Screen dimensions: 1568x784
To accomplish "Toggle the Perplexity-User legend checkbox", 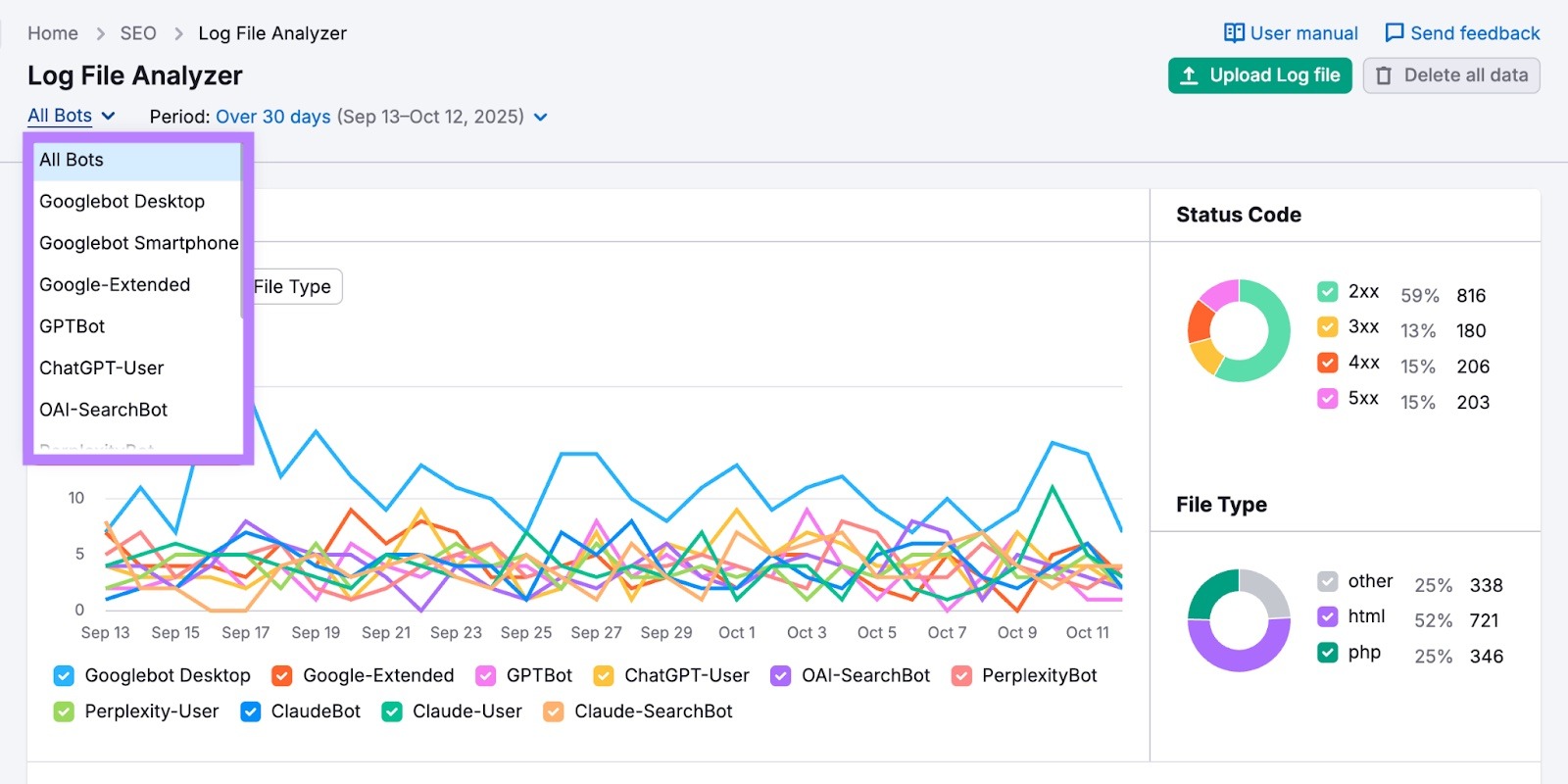I will (64, 711).
